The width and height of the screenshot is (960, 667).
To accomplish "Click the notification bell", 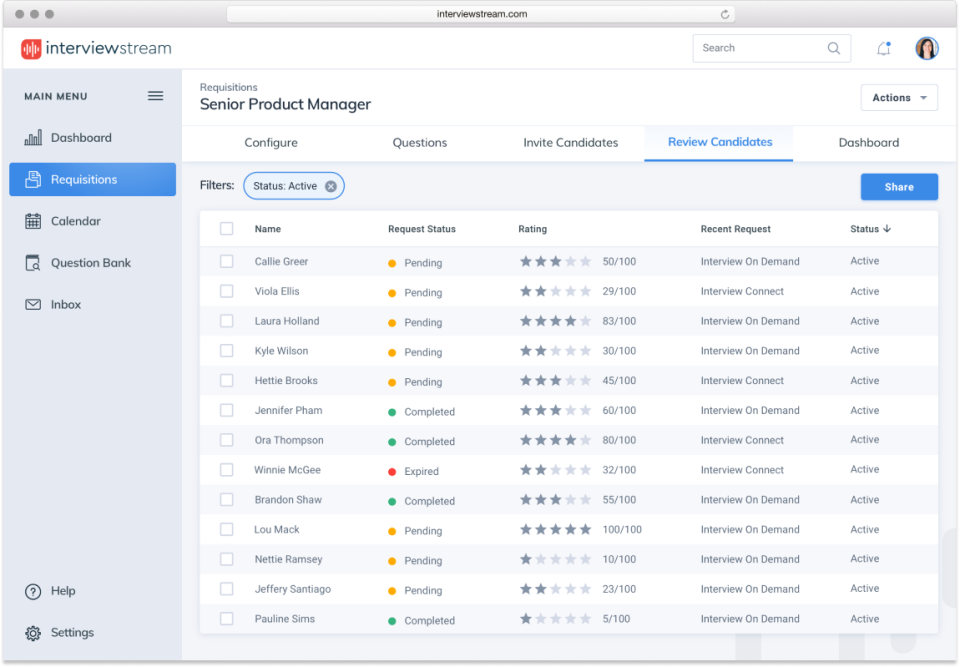I will click(x=884, y=47).
